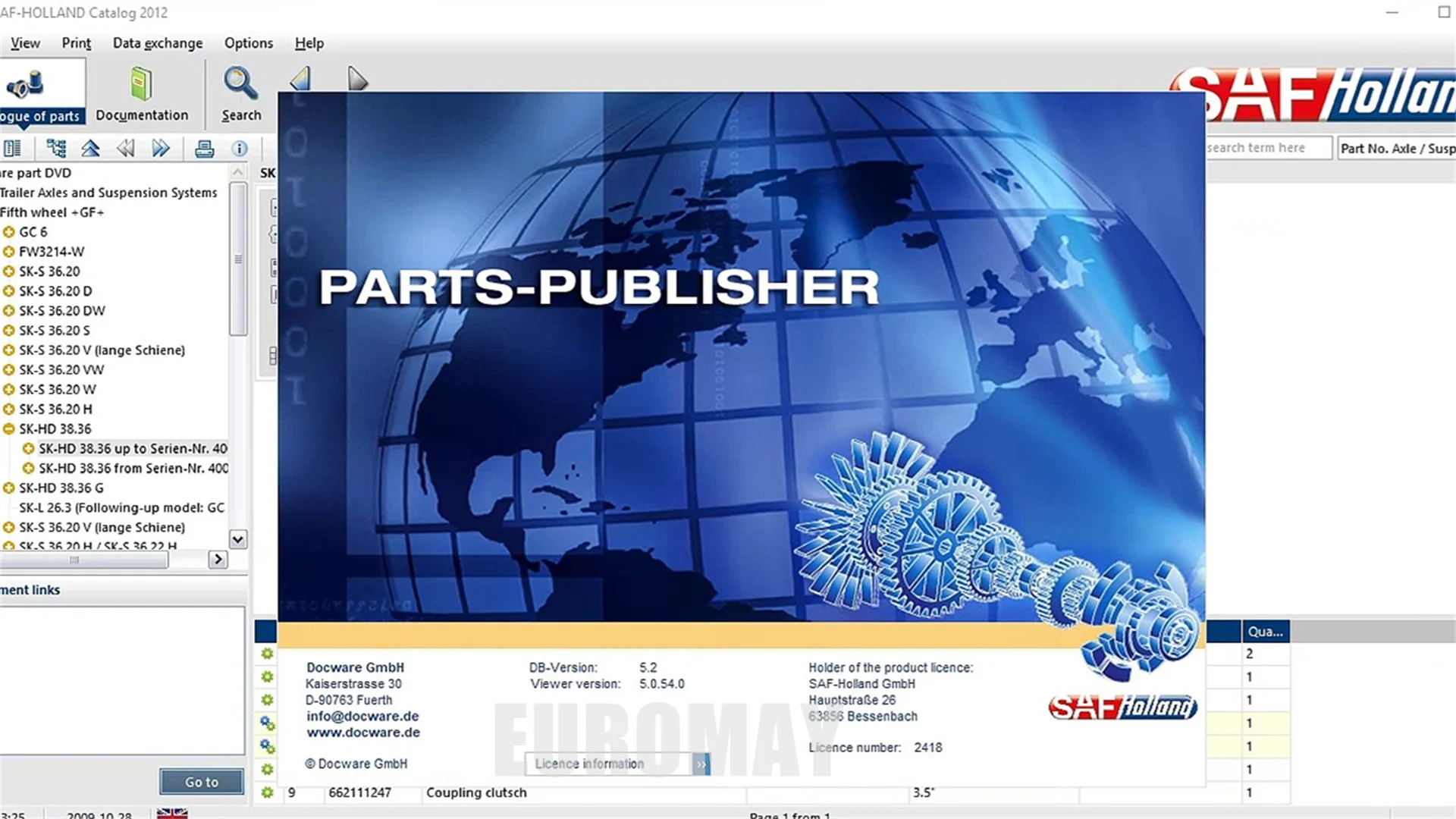Go up one level with double-up arrows
The width and height of the screenshot is (1456, 819).
90,149
